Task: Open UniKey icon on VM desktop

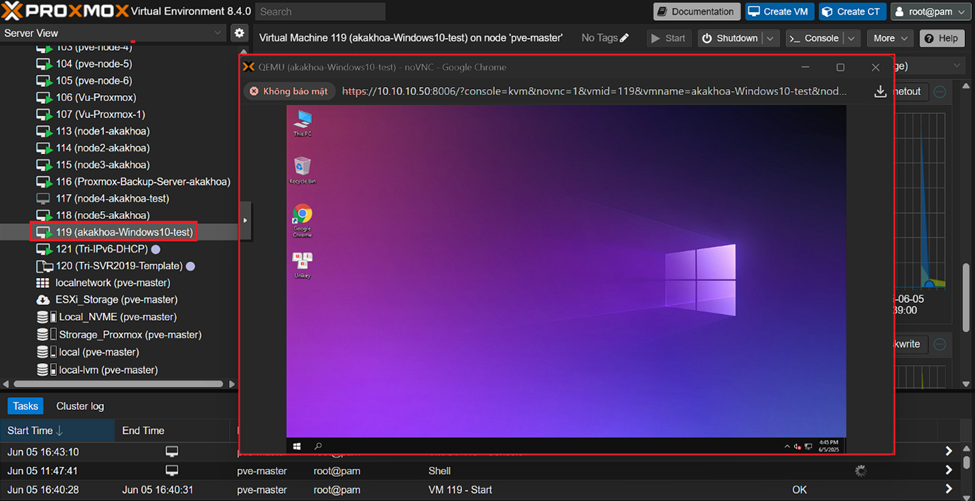Action: click(x=302, y=262)
